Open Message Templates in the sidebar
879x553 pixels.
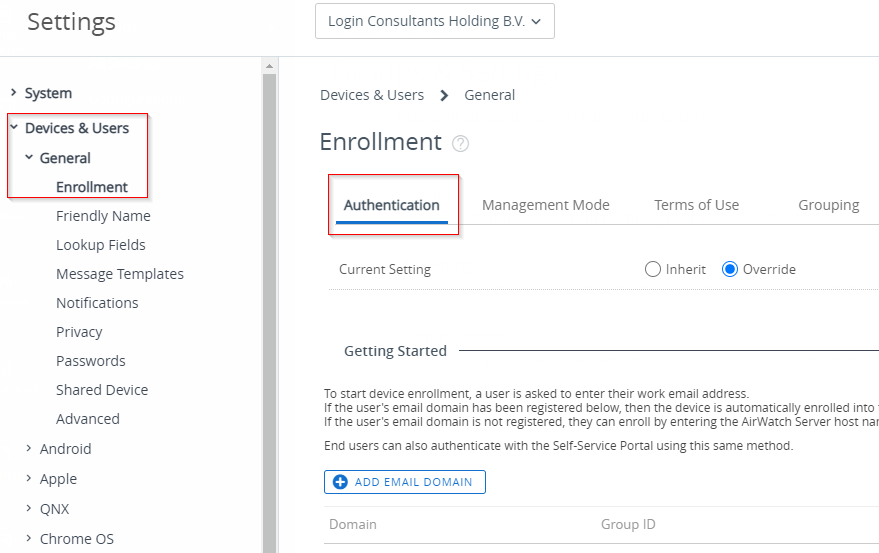(x=120, y=274)
